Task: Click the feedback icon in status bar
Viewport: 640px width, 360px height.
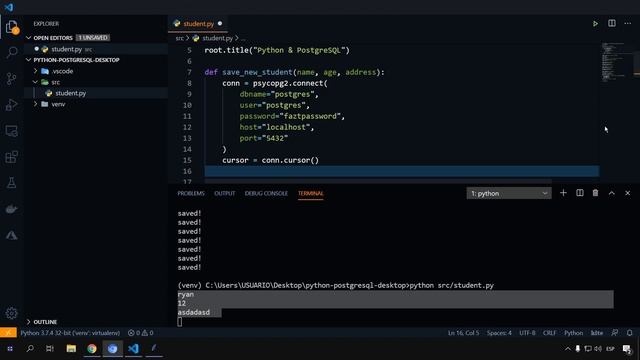Action: (x=615, y=333)
